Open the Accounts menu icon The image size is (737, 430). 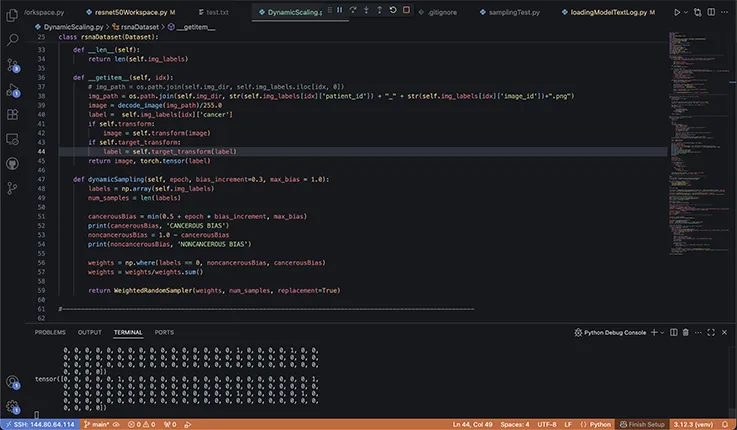12,382
